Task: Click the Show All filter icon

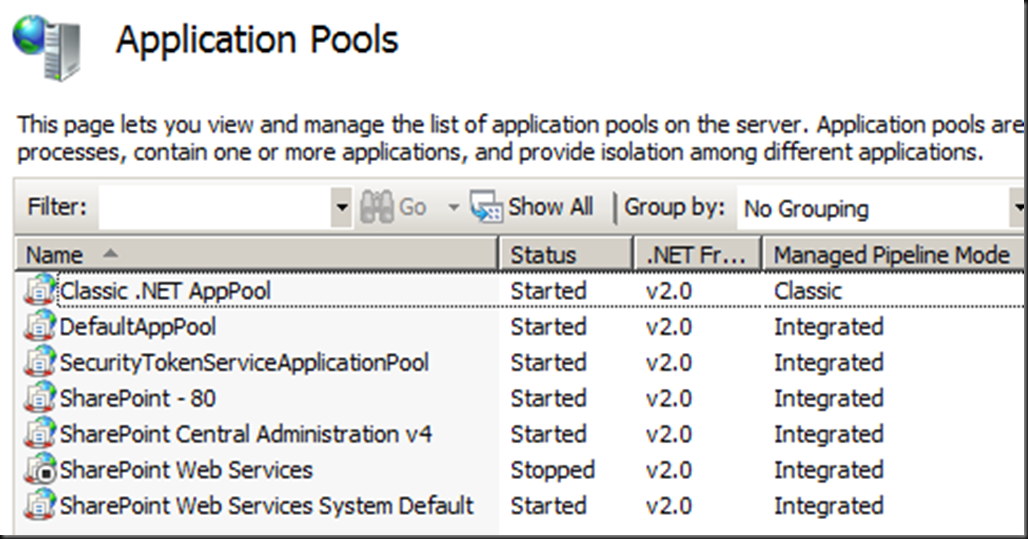Action: click(486, 207)
